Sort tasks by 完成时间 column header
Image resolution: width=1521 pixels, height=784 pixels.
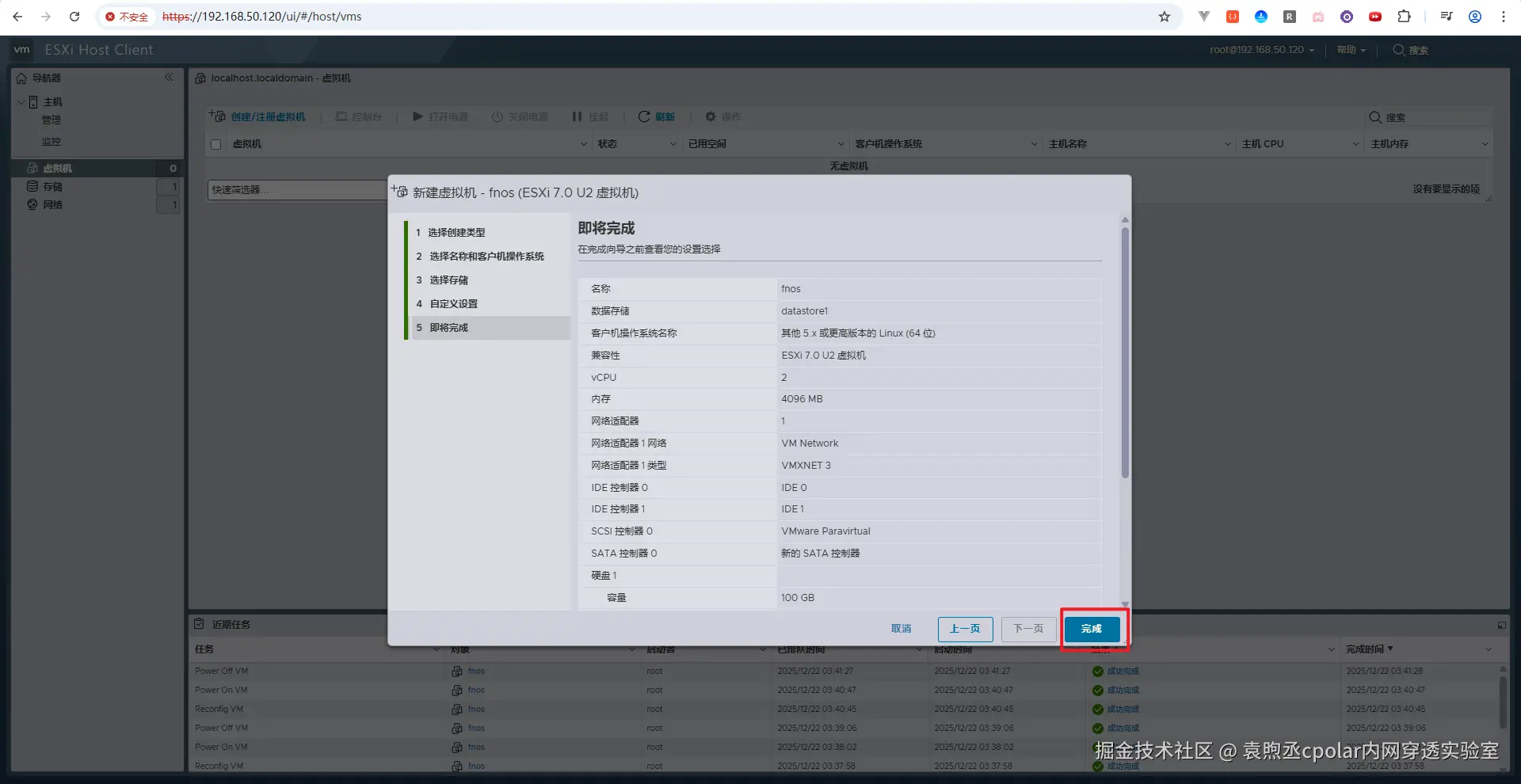point(1365,649)
